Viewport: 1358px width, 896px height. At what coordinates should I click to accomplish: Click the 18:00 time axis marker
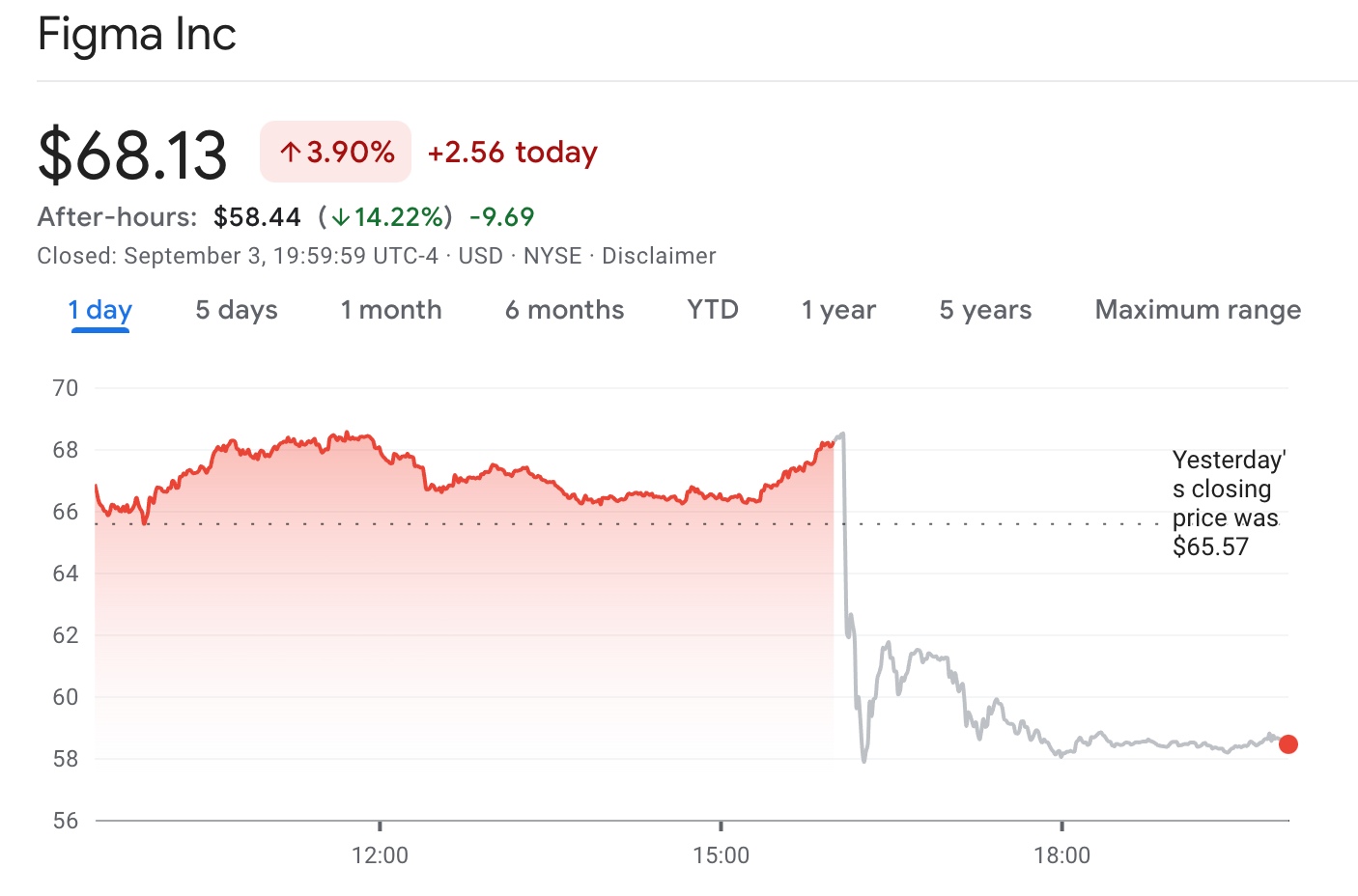pyautogui.click(x=1061, y=855)
